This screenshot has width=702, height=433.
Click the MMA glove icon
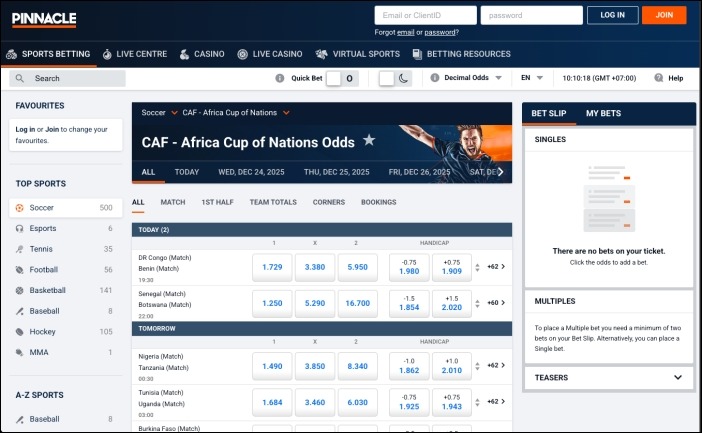(x=21, y=352)
